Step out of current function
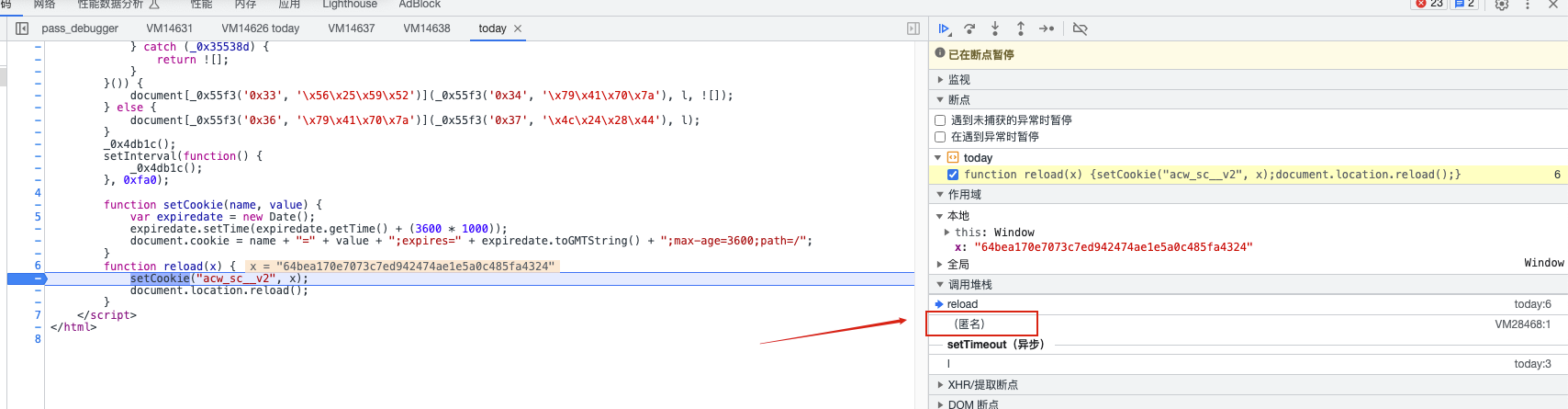This screenshot has height=409, width=1568. pos(1020,29)
